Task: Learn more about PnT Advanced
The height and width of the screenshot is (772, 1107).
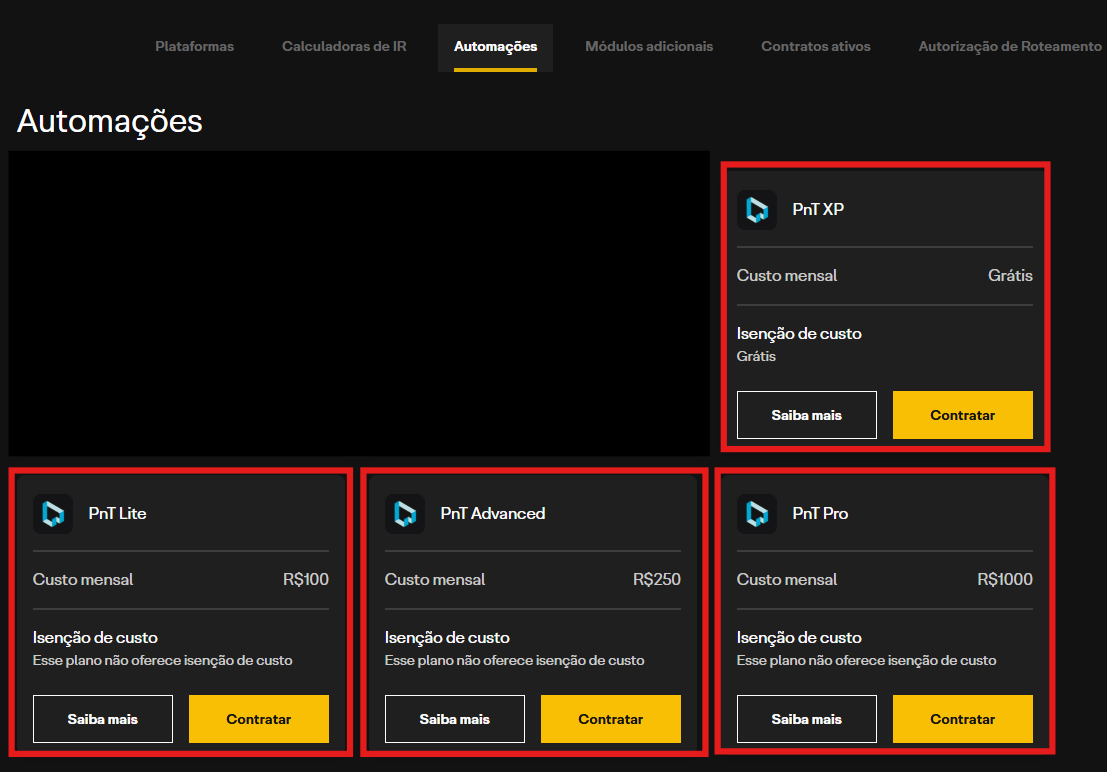Action: [455, 719]
